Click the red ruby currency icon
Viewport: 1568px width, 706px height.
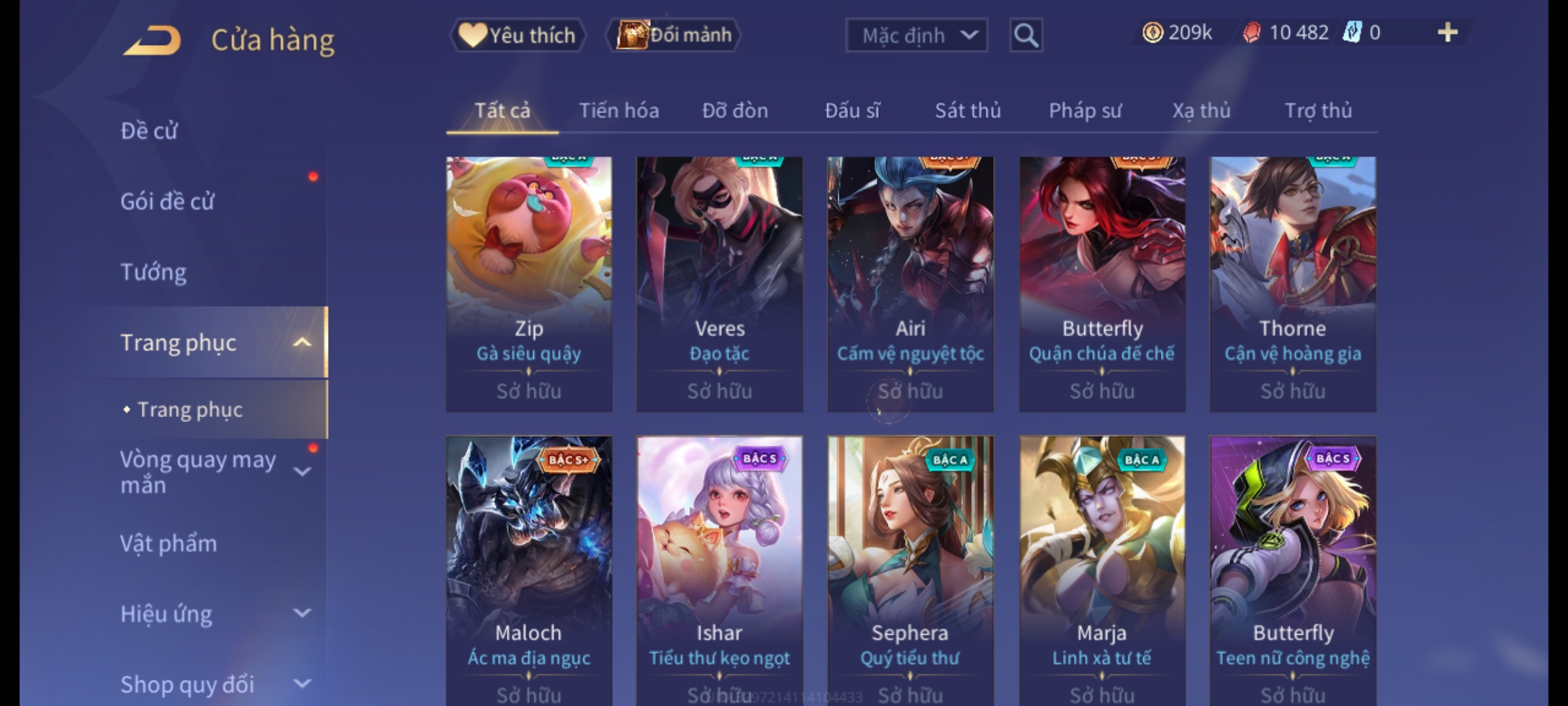coord(1251,33)
